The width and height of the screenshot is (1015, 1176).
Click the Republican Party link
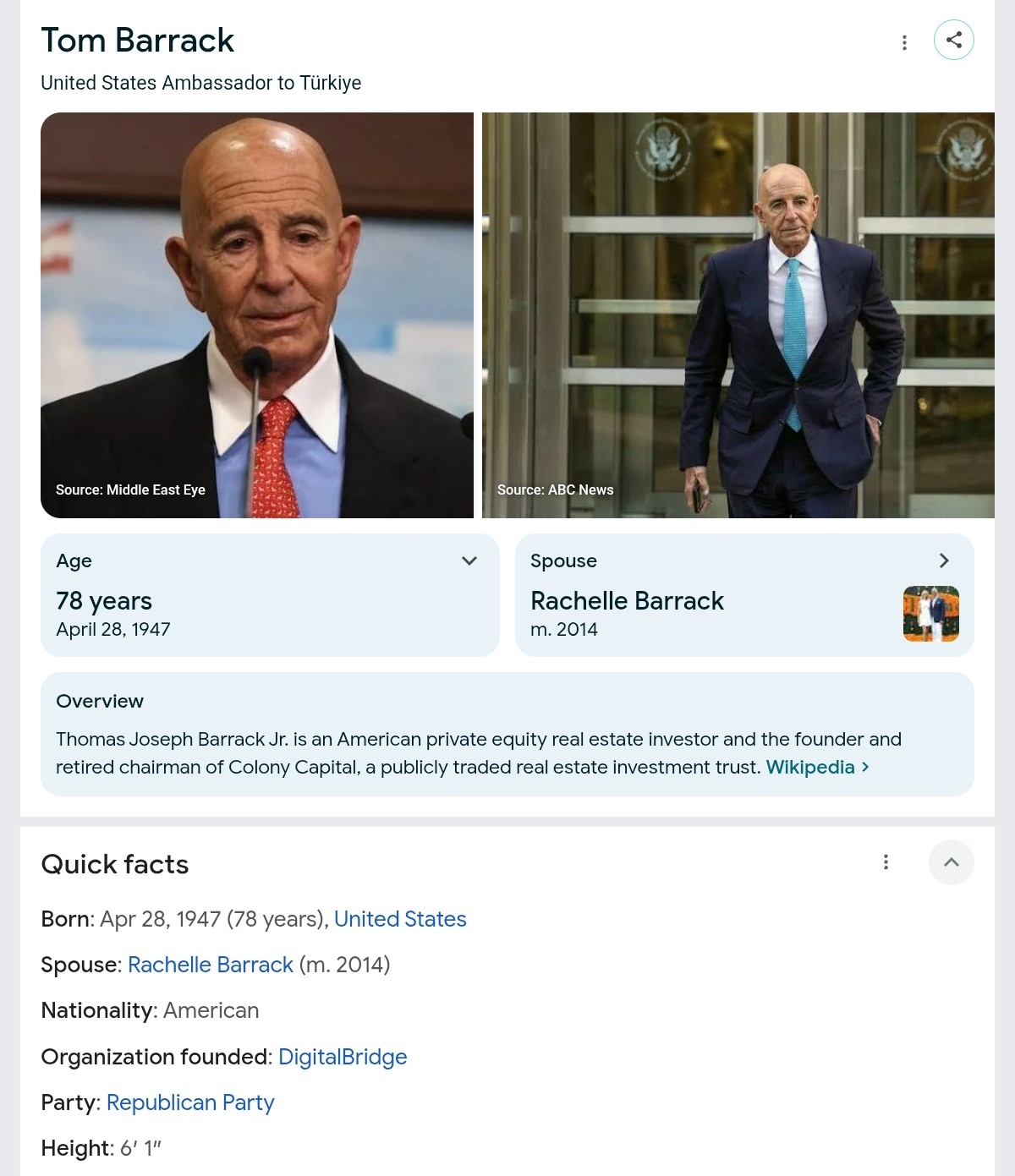[190, 1102]
